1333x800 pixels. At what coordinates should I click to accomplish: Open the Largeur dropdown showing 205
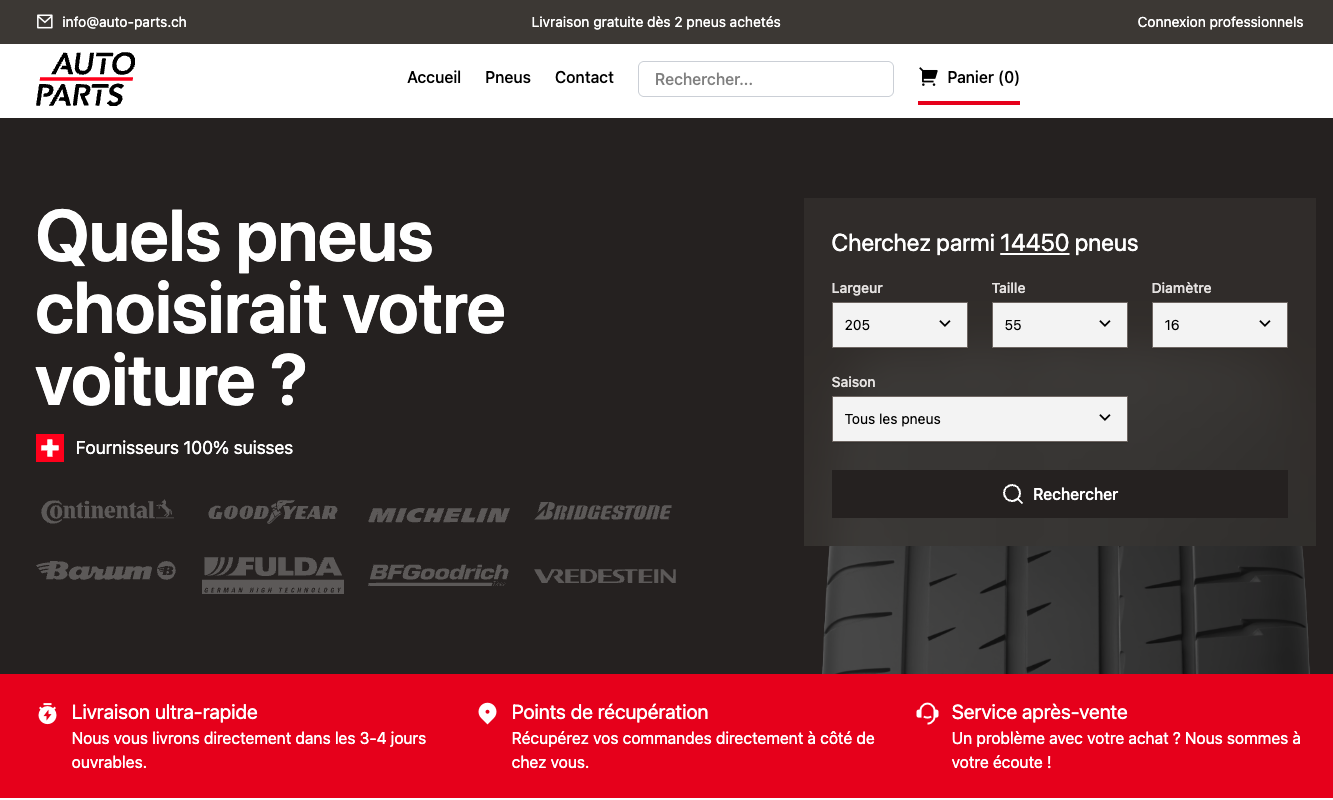pyautogui.click(x=900, y=325)
